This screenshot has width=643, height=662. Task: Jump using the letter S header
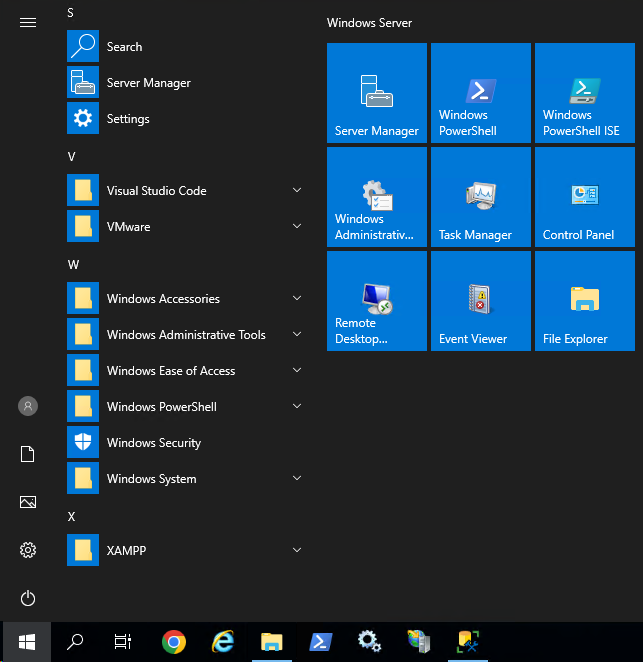coord(71,13)
